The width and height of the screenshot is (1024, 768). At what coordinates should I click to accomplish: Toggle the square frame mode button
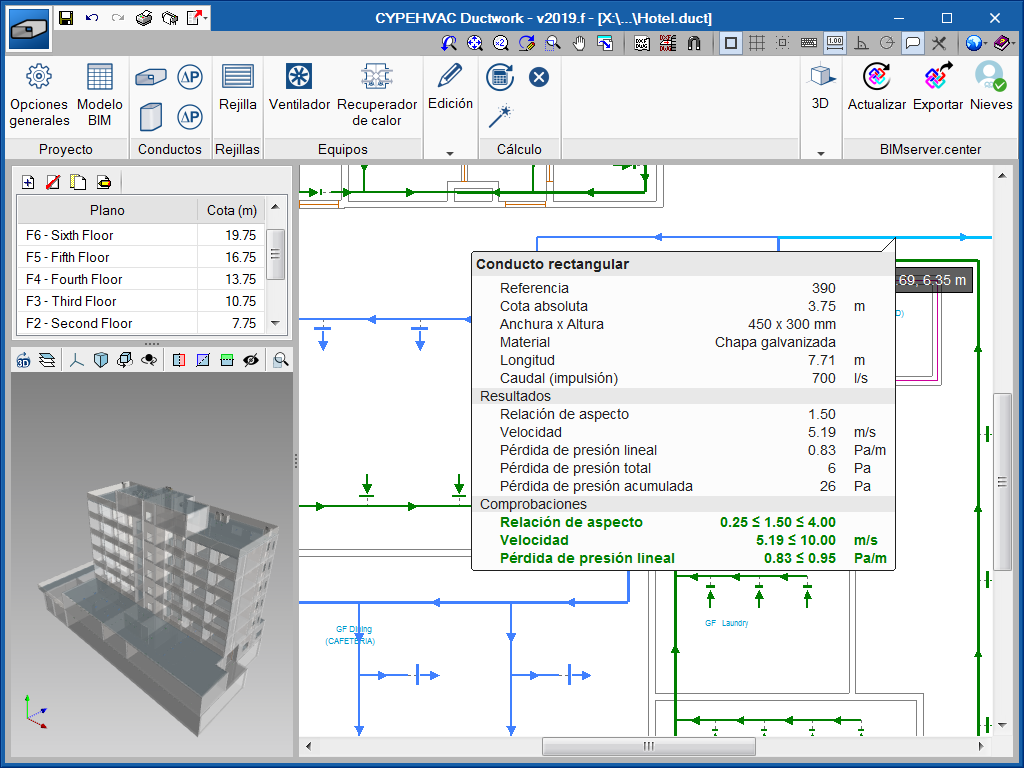click(731, 43)
